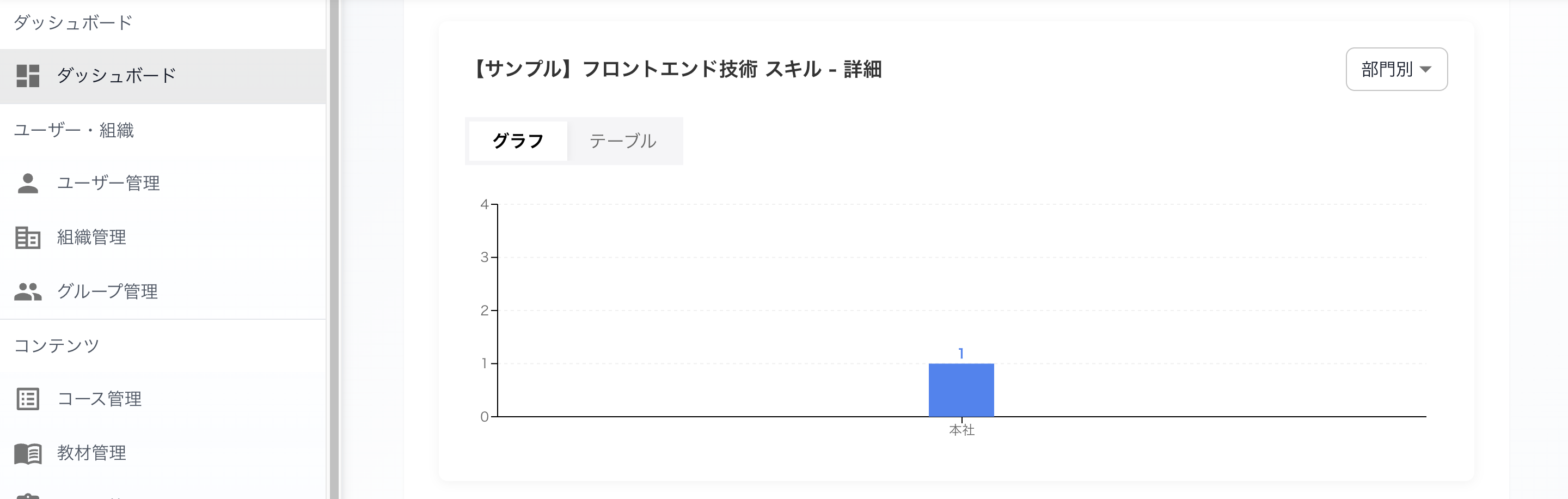Click the ユーザー管理 sidebar link
1568x499 pixels.
(x=108, y=183)
